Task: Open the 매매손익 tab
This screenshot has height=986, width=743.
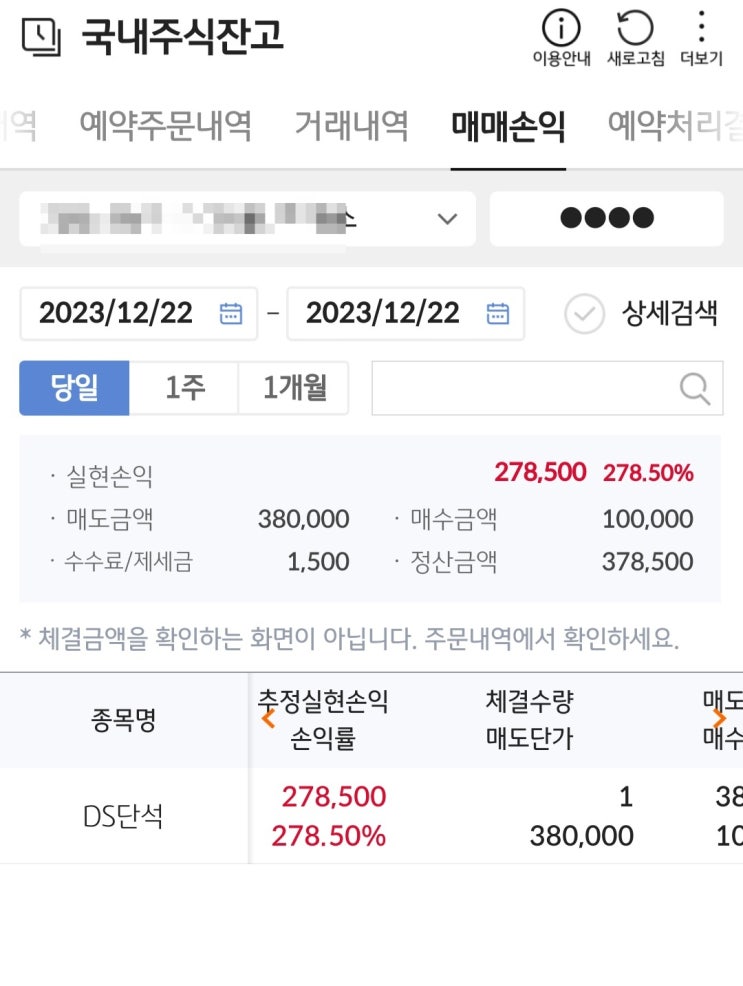Action: tap(509, 126)
